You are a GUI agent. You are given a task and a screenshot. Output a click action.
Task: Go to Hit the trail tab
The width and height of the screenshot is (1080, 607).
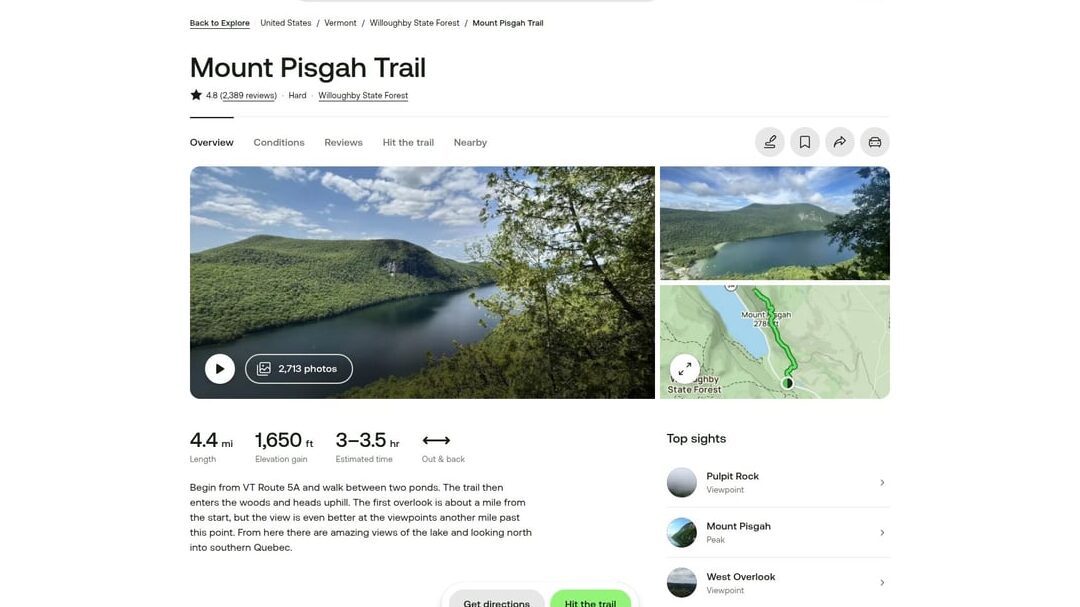coord(408,143)
